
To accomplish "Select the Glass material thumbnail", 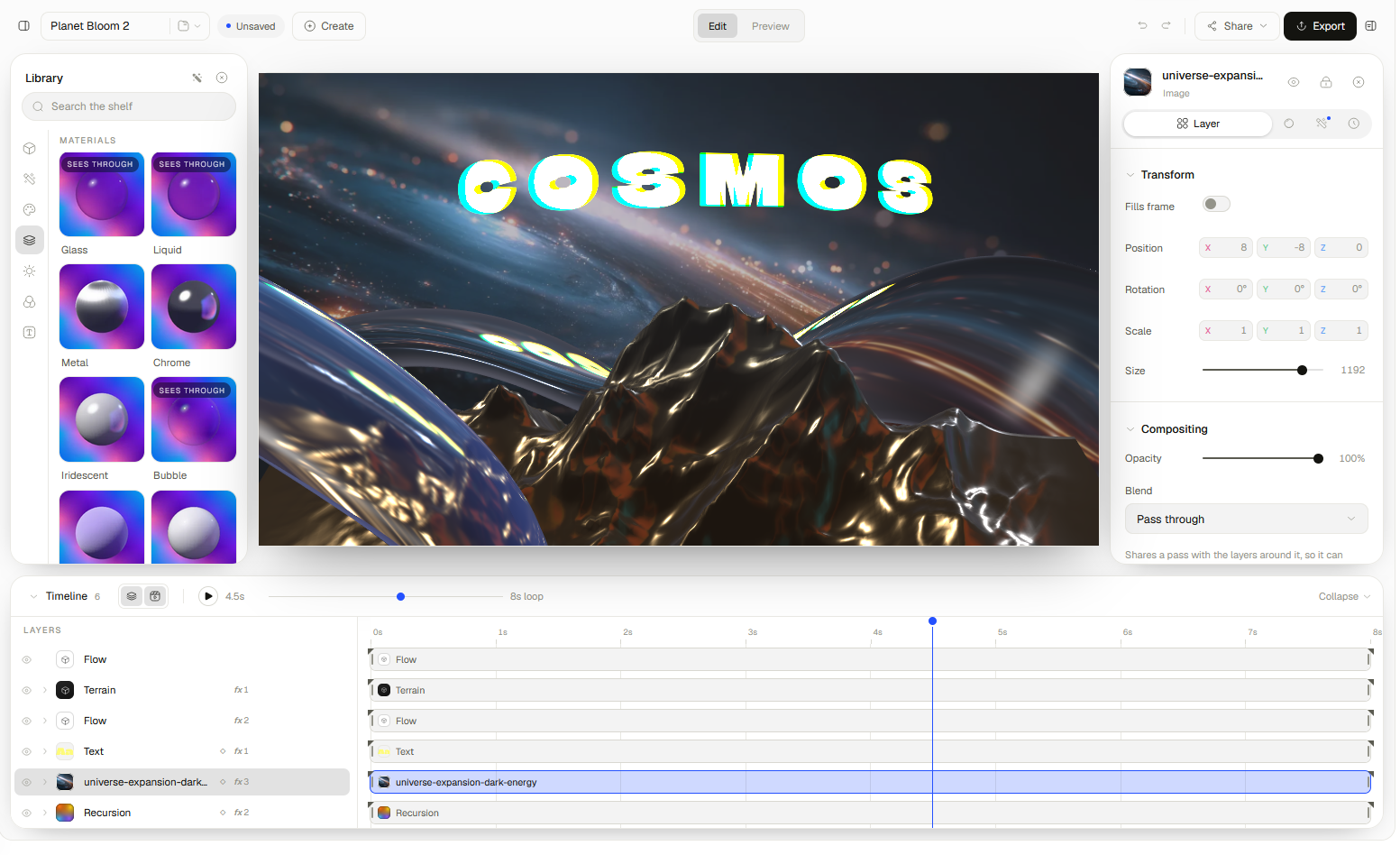I will point(102,195).
